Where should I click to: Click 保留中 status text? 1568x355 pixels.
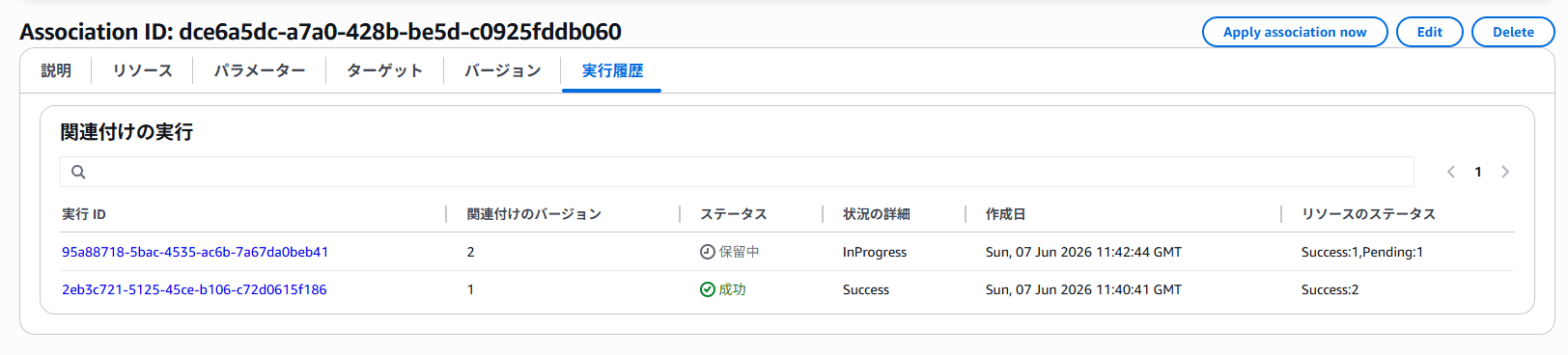[740, 252]
